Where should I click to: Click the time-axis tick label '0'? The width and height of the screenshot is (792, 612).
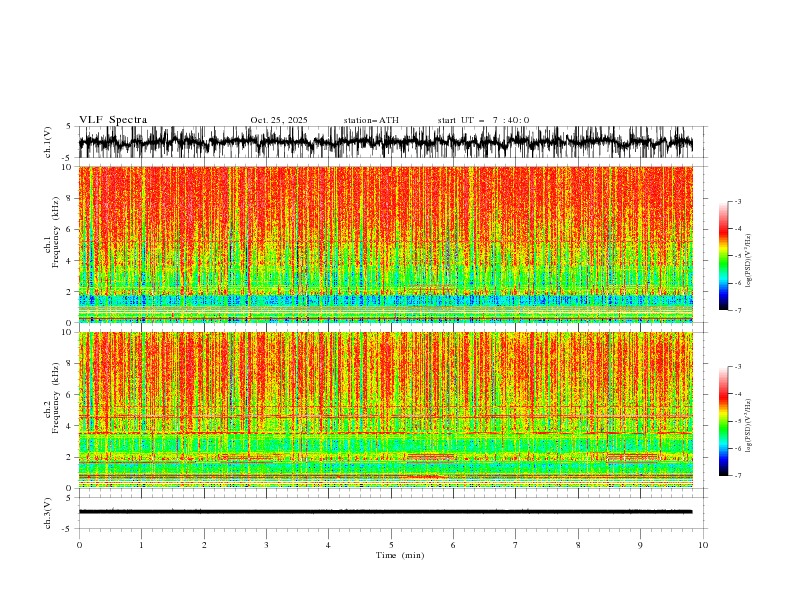point(79,545)
